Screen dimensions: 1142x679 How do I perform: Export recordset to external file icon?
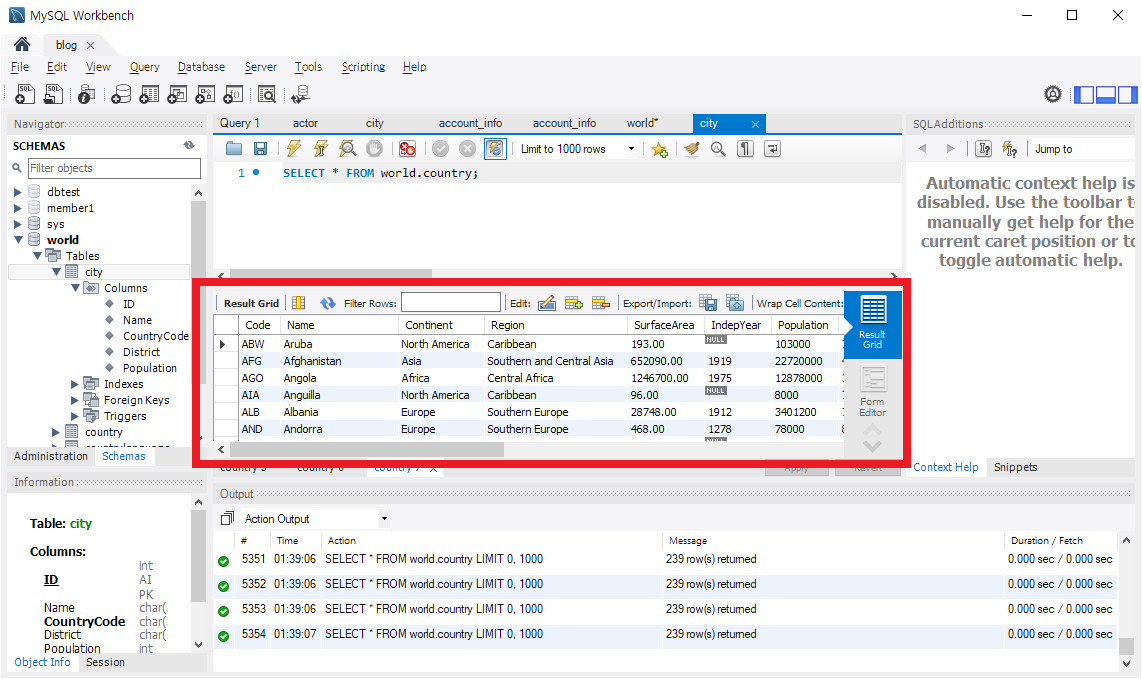coord(708,303)
